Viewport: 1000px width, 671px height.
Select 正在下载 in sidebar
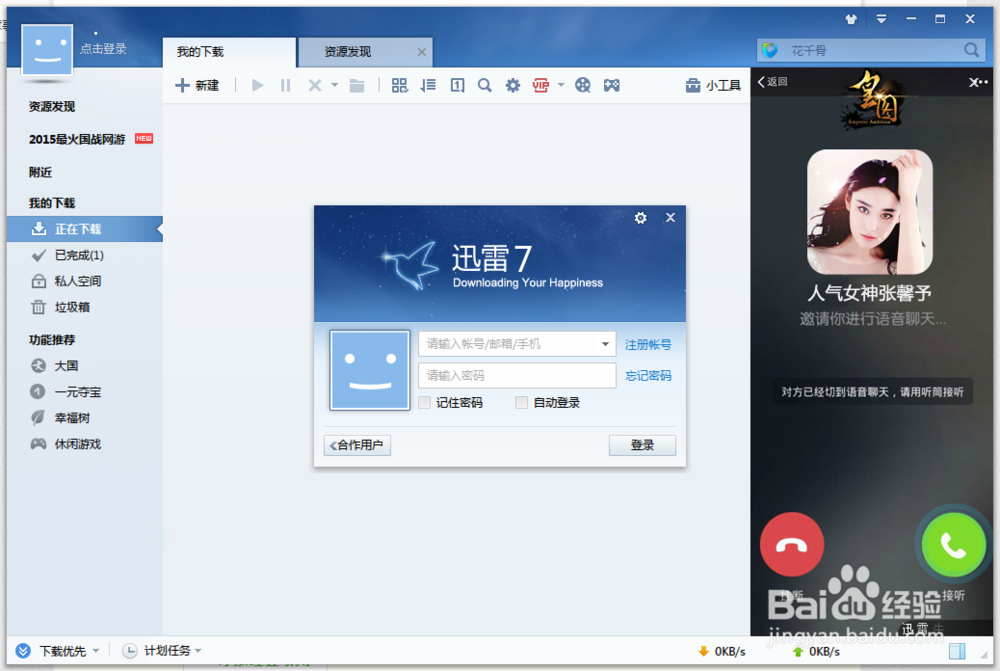[85, 229]
